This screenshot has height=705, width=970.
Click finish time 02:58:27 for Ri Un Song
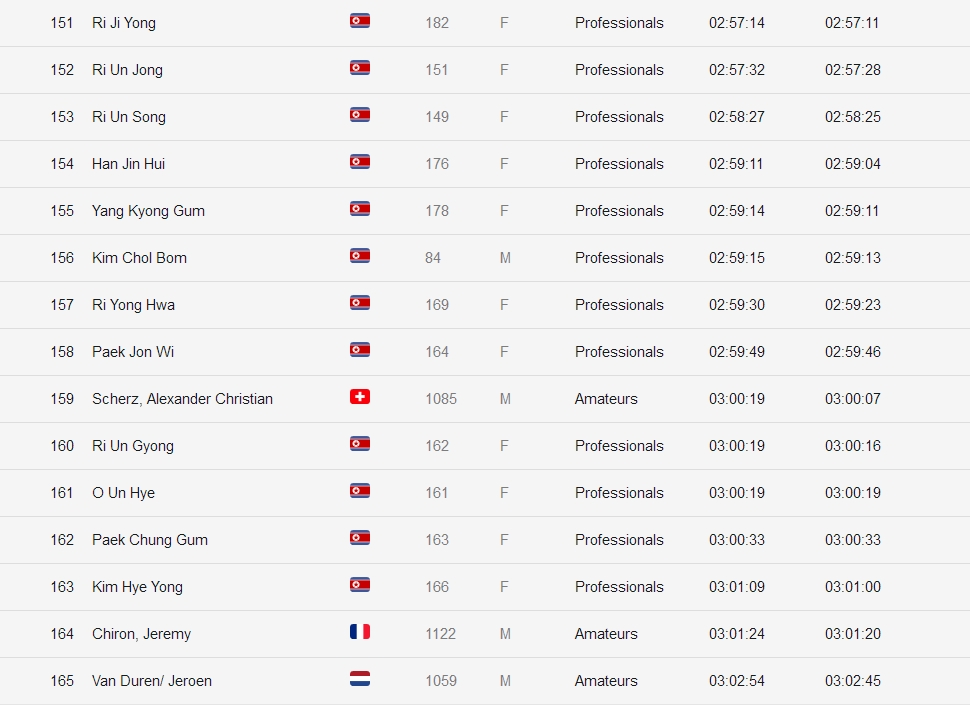coord(737,117)
